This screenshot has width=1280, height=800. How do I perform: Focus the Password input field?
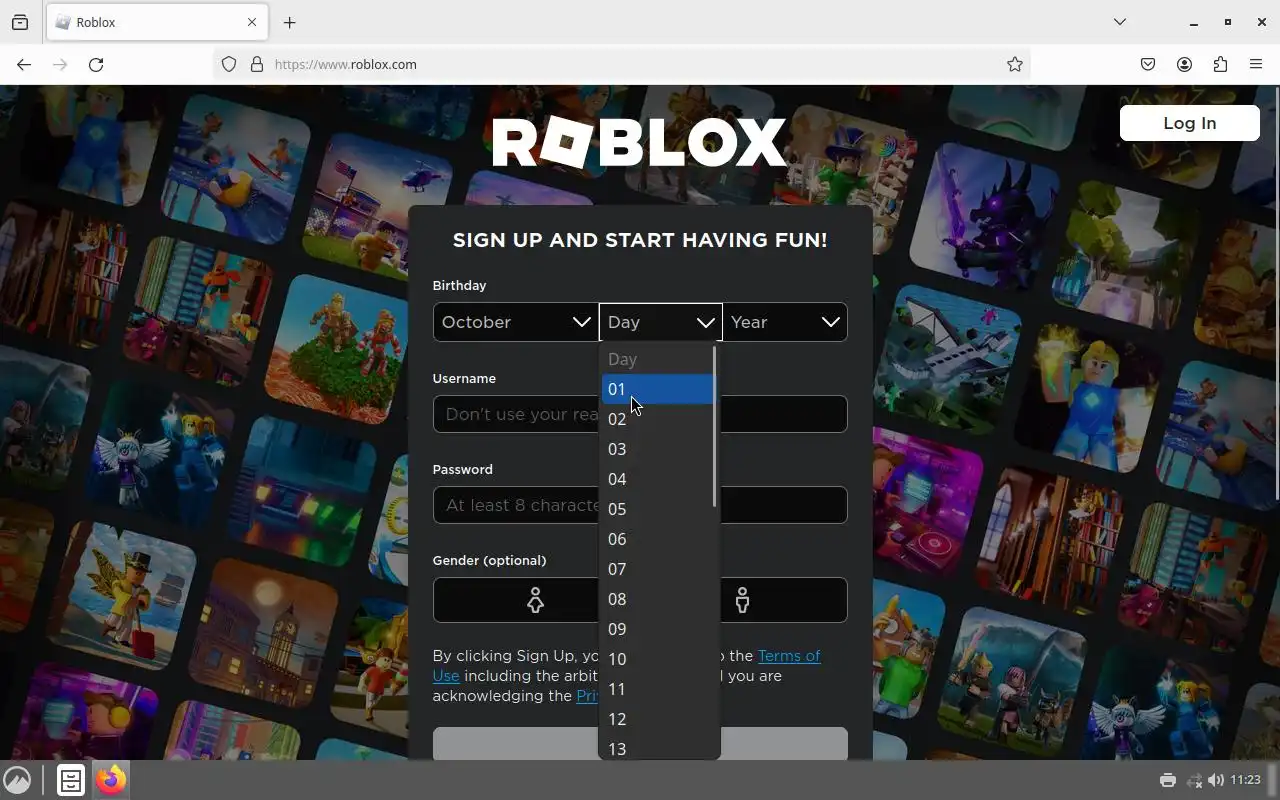(640, 505)
